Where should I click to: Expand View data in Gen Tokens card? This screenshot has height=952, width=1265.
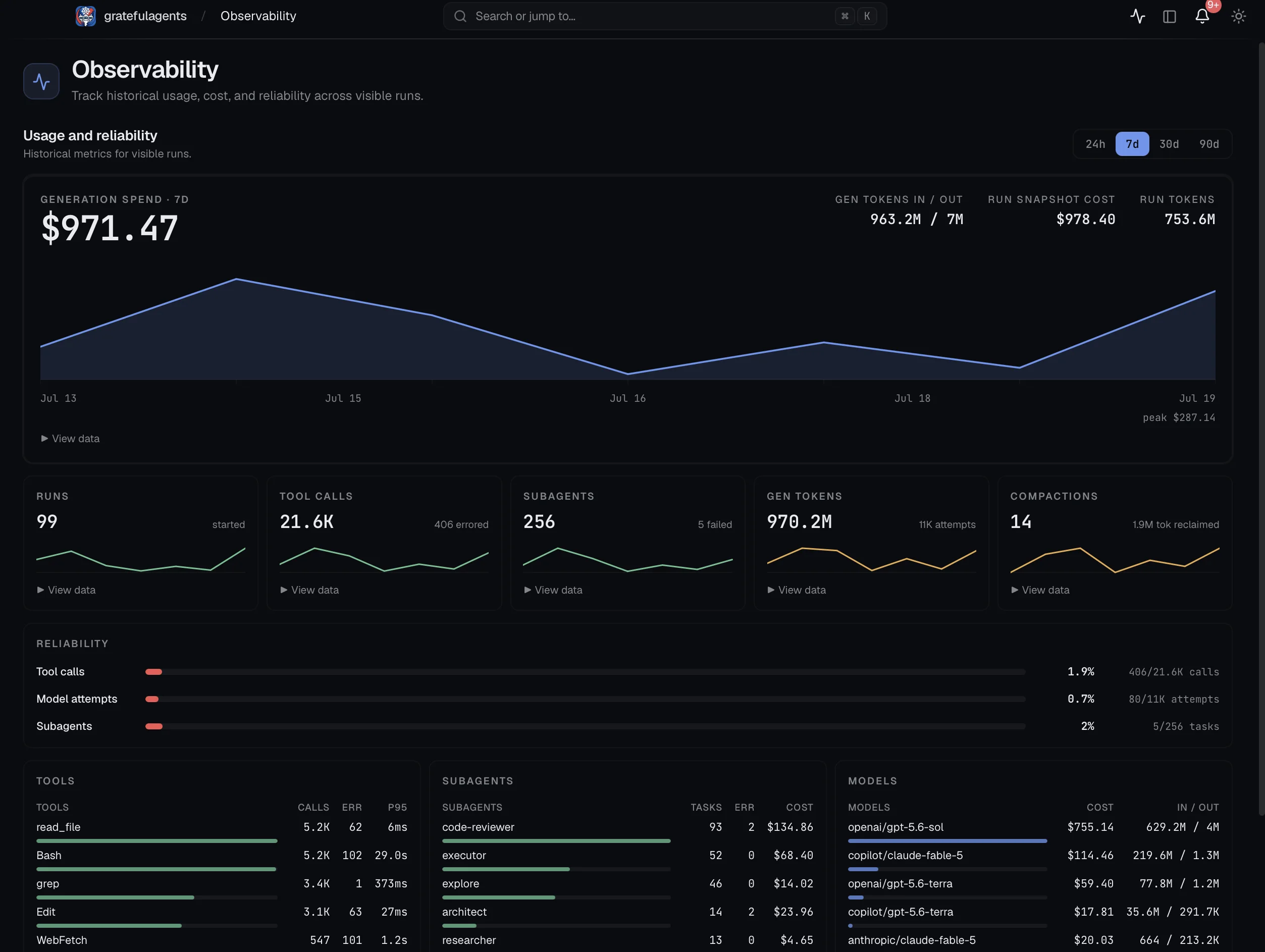(x=797, y=590)
